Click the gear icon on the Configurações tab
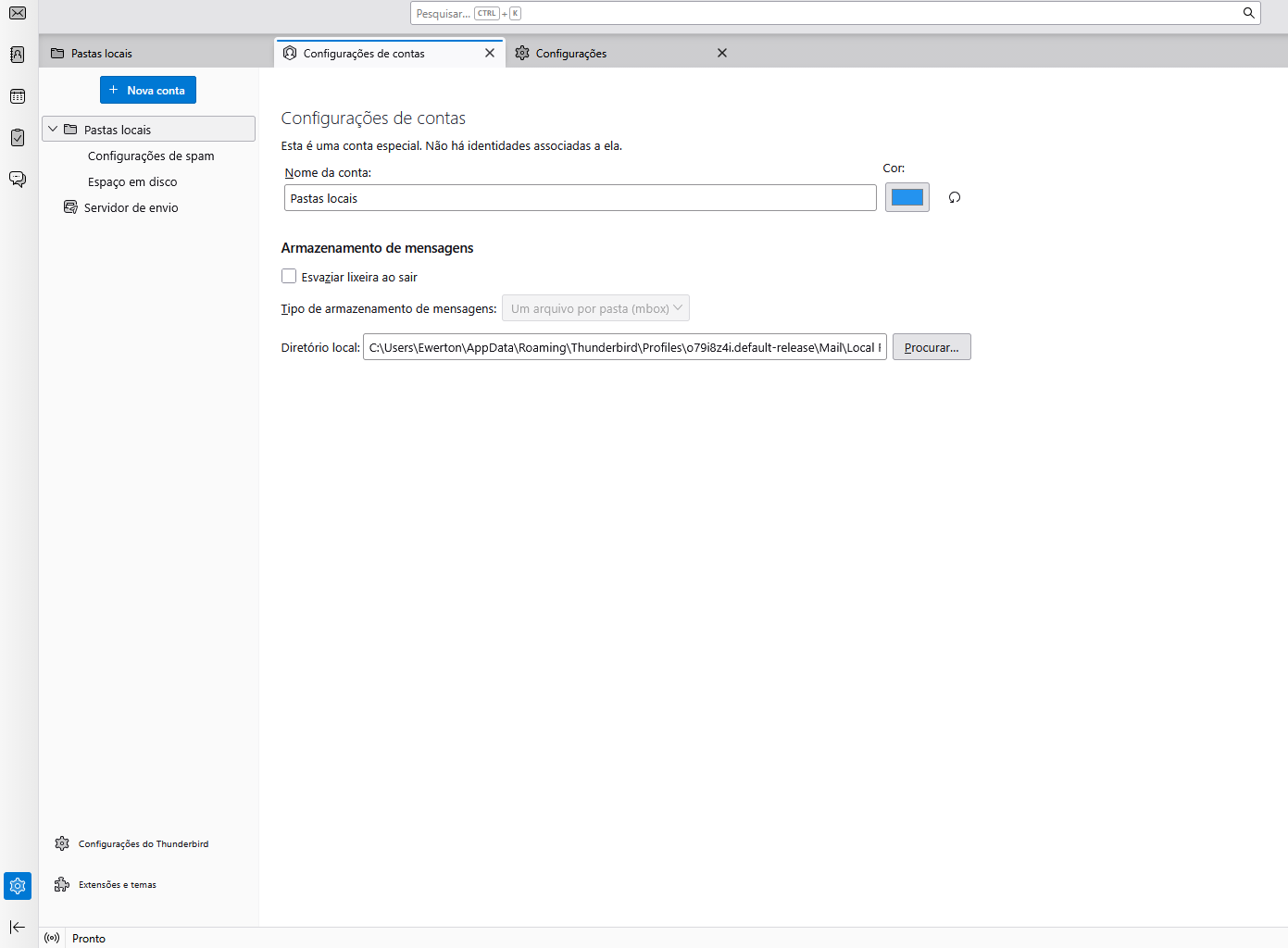 coord(522,53)
